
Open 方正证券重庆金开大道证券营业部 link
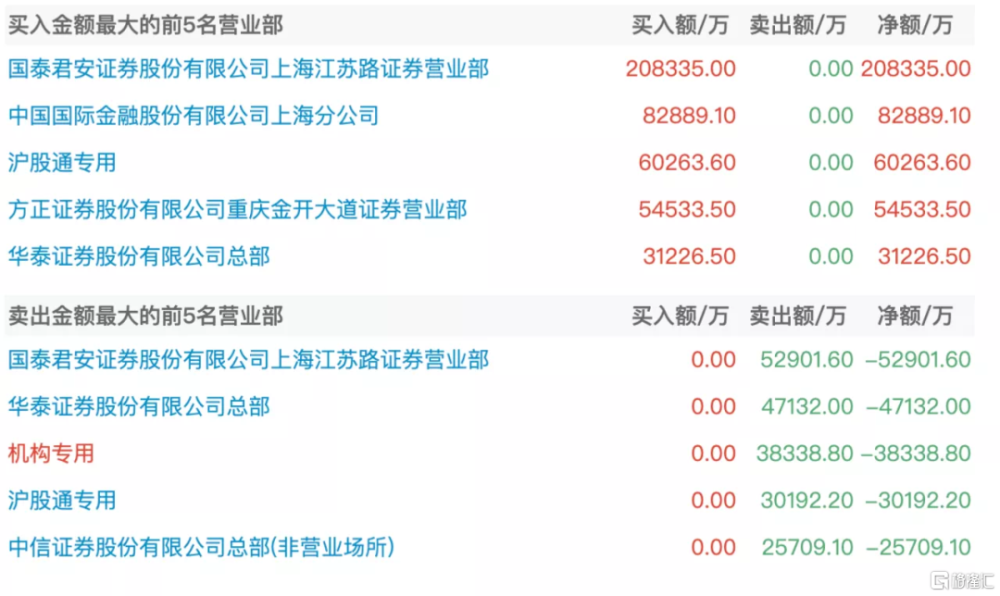point(237,209)
